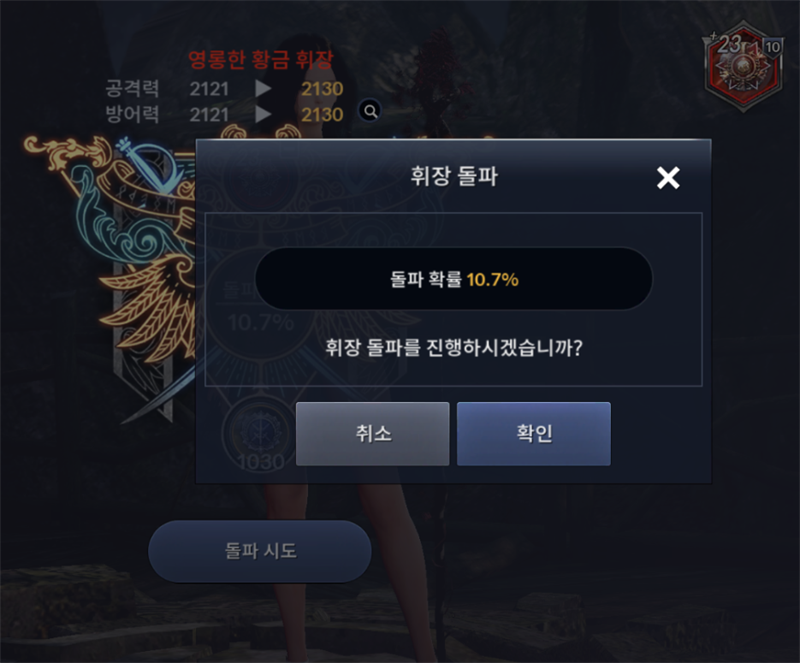This screenshot has width=800, height=663.
Task: Click the defense power arrow indicator
Action: (x=263, y=114)
